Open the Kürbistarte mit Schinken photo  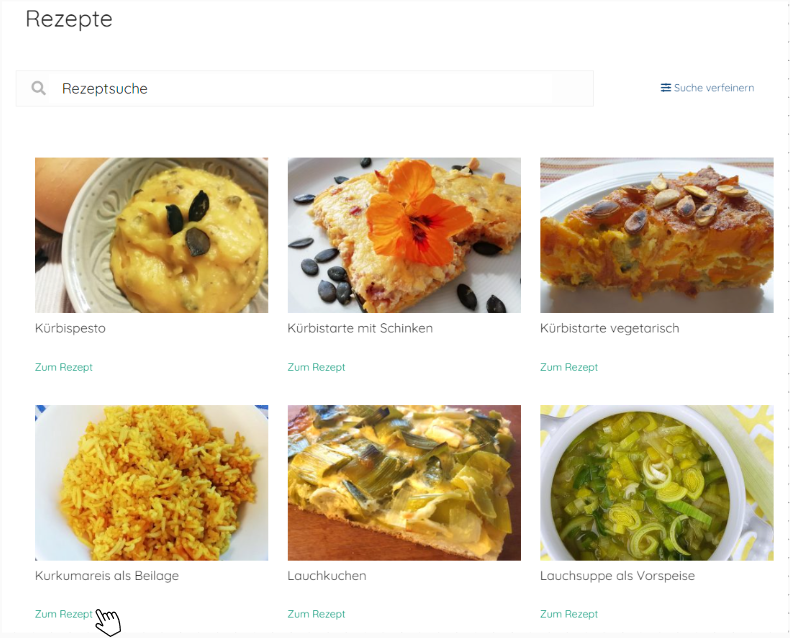click(x=404, y=235)
